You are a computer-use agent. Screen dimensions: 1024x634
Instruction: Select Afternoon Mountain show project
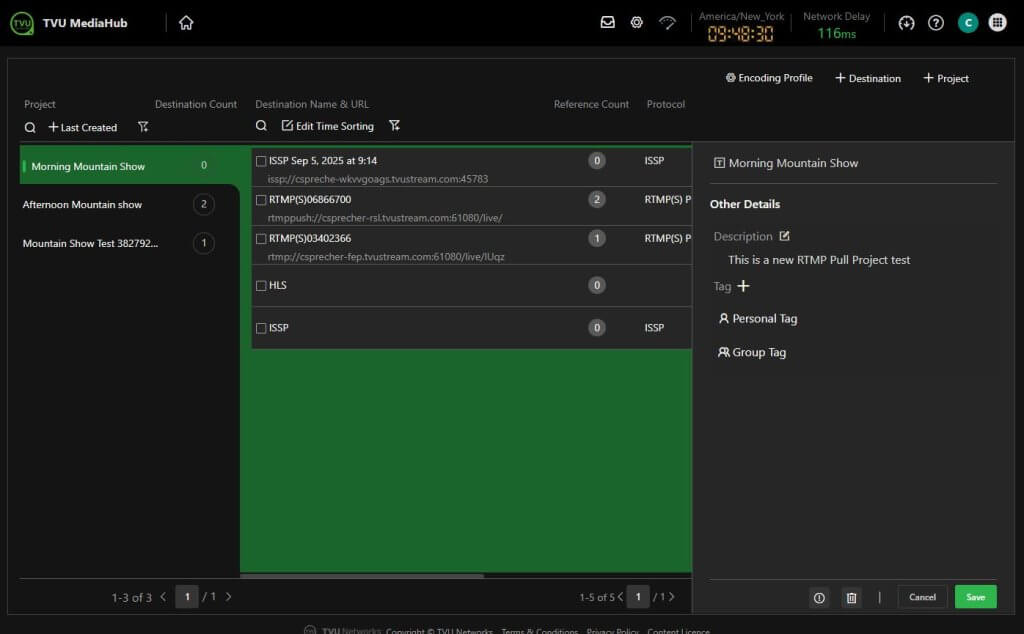tap(83, 205)
